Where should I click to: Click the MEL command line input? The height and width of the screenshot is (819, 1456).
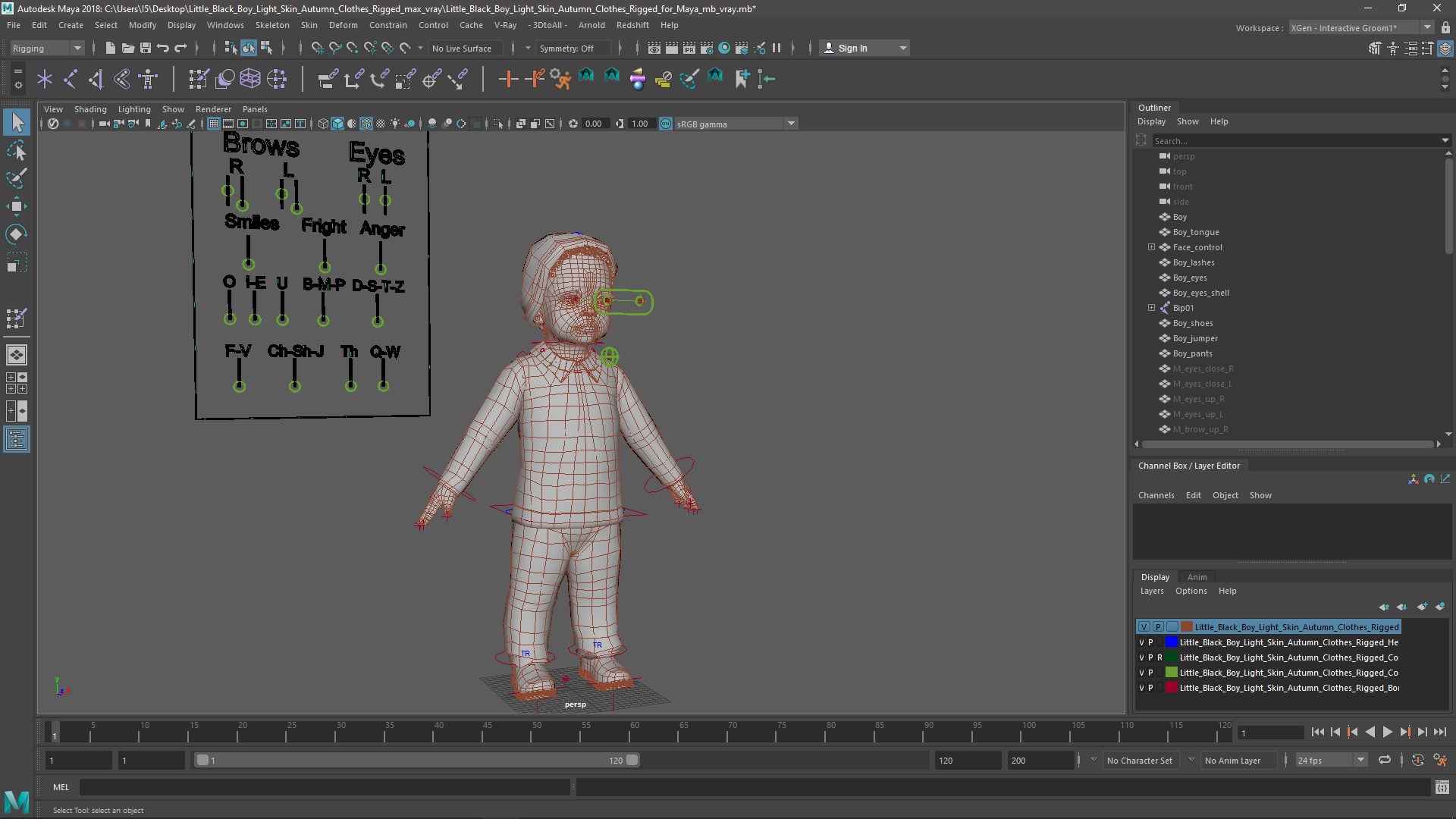325,787
